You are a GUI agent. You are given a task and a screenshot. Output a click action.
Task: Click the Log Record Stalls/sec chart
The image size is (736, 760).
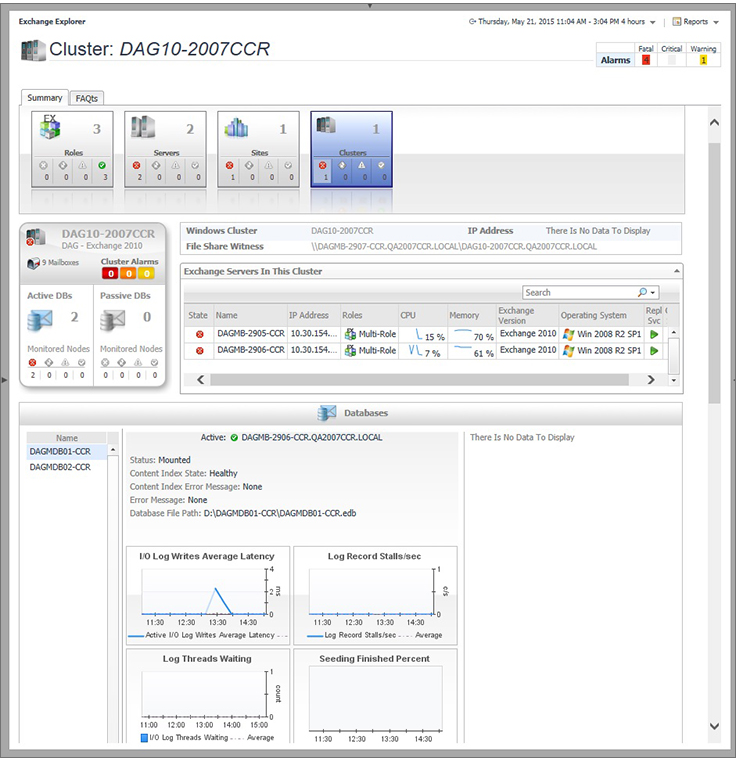tap(375, 596)
